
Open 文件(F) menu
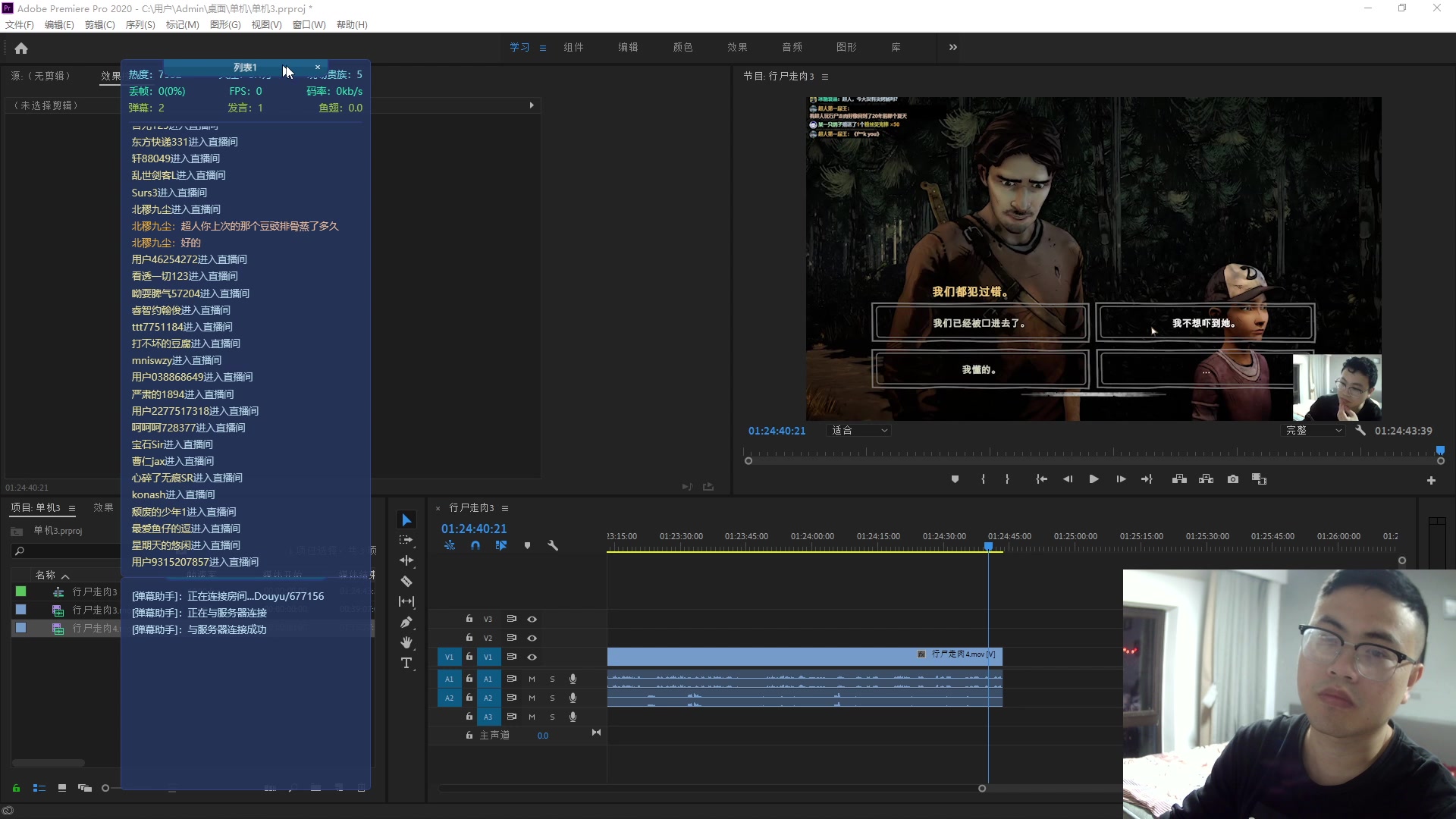(20, 25)
